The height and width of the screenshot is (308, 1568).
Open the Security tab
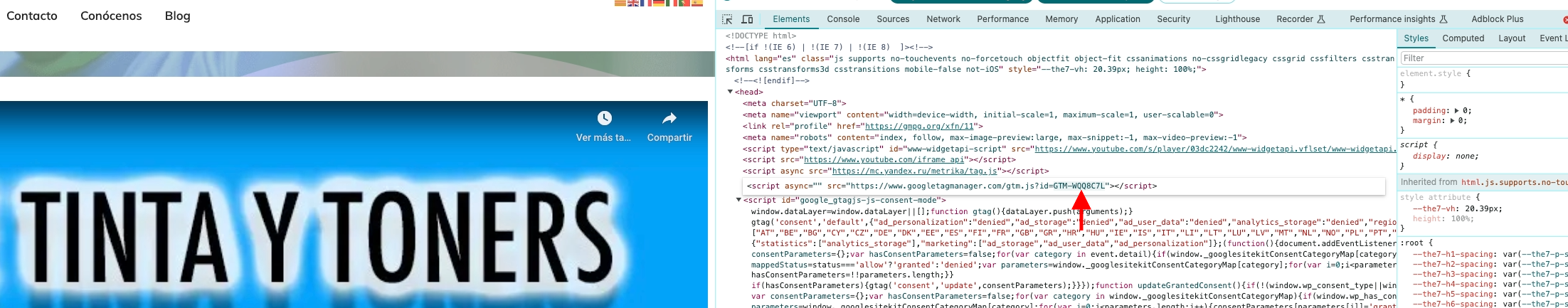click(1173, 19)
